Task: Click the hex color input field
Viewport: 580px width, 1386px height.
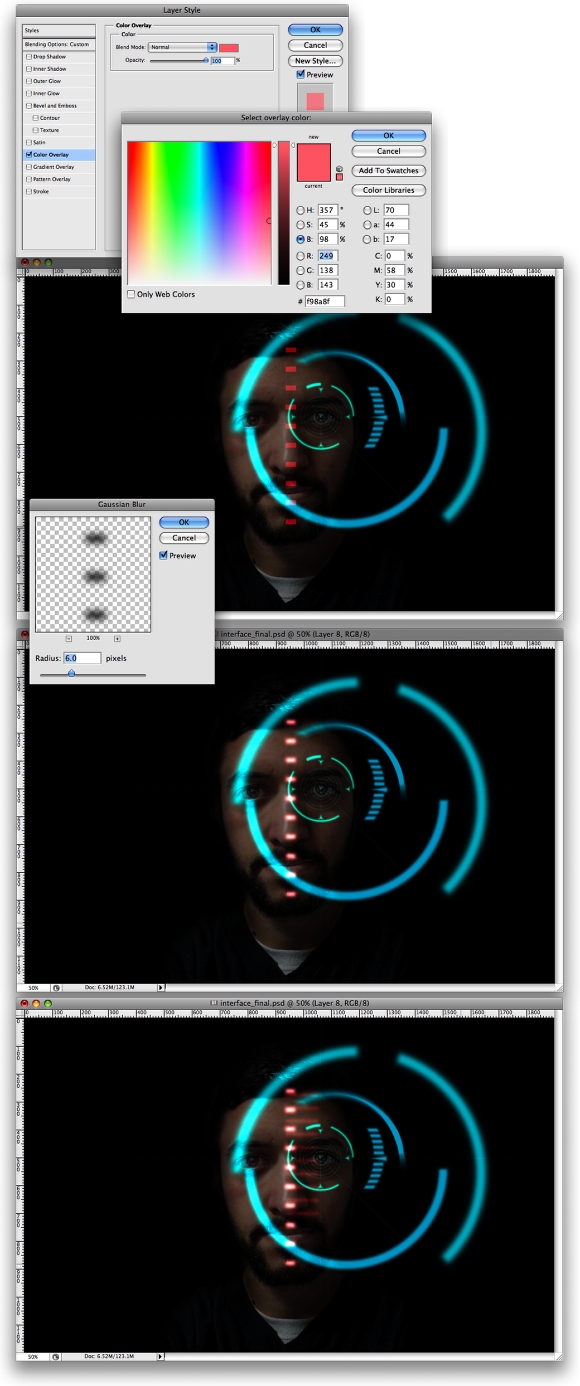Action: (324, 301)
